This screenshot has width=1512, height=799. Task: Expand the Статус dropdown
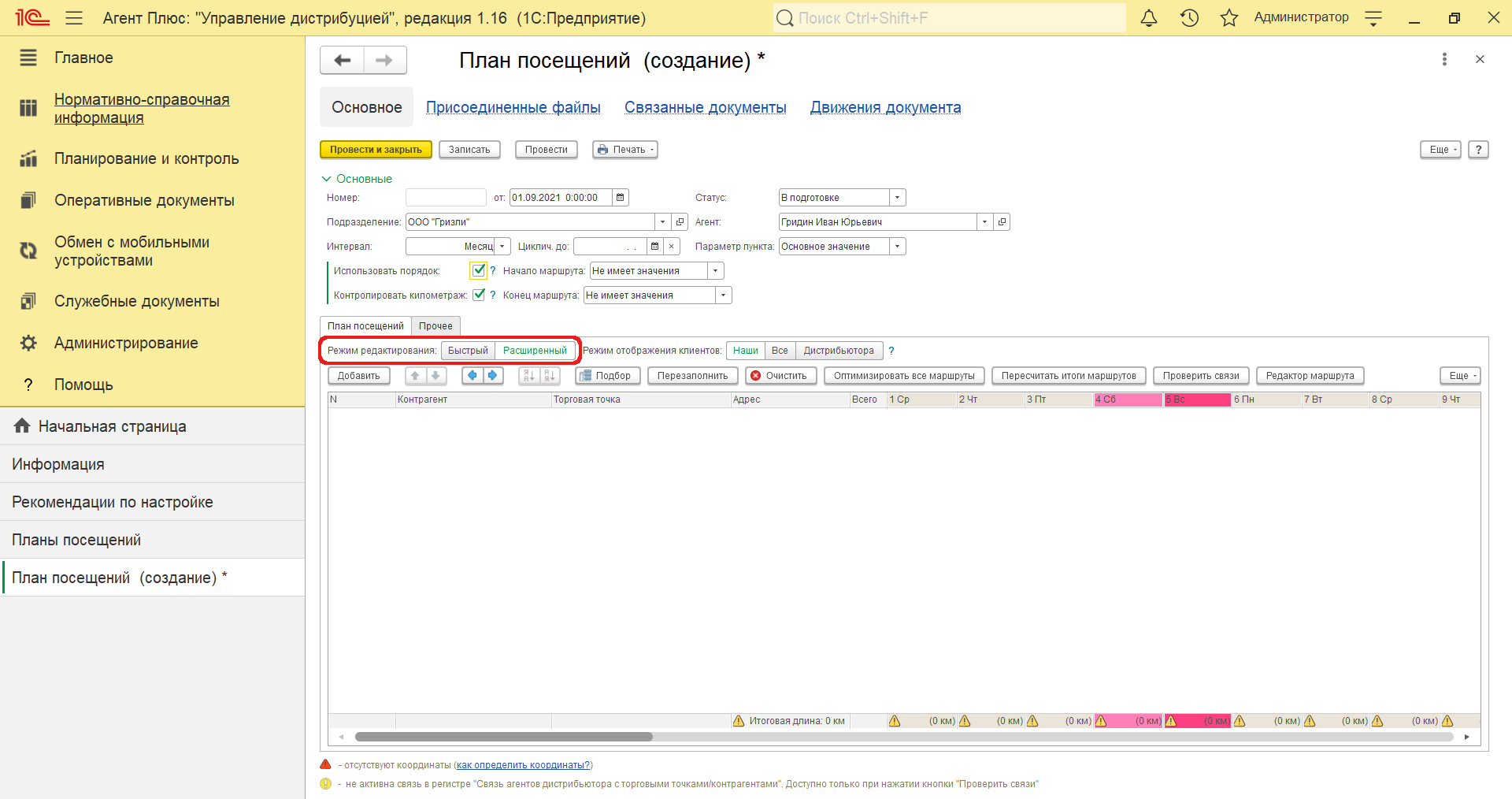897,198
